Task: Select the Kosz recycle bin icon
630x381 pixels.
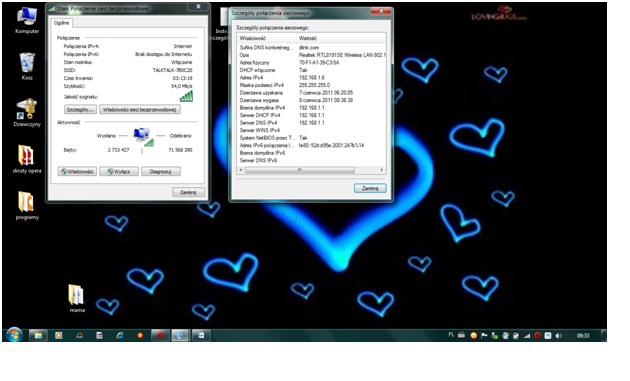Action: tap(27, 66)
